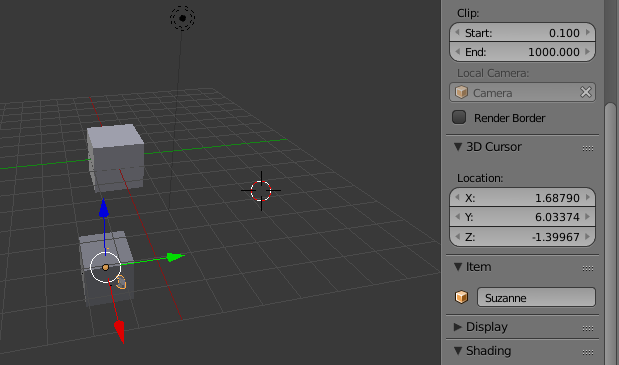
Task: Increase Clip Start value with right arrow
Action: click(588, 32)
